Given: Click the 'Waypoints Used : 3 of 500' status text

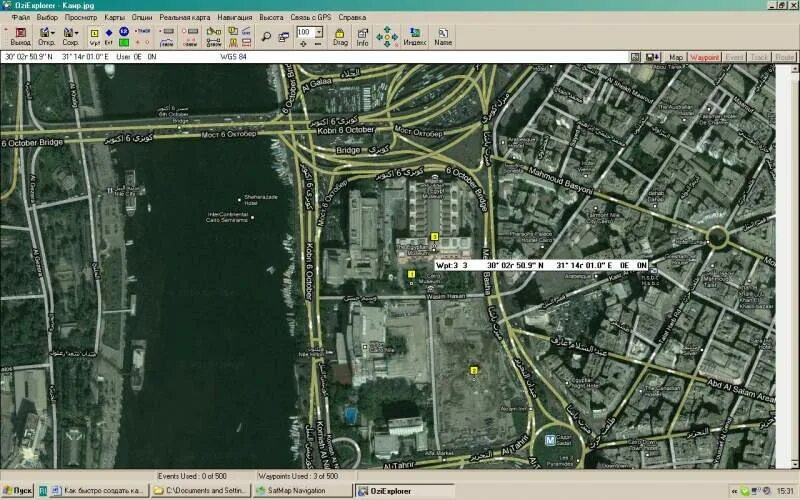Looking at the screenshot, I should click(298, 476).
